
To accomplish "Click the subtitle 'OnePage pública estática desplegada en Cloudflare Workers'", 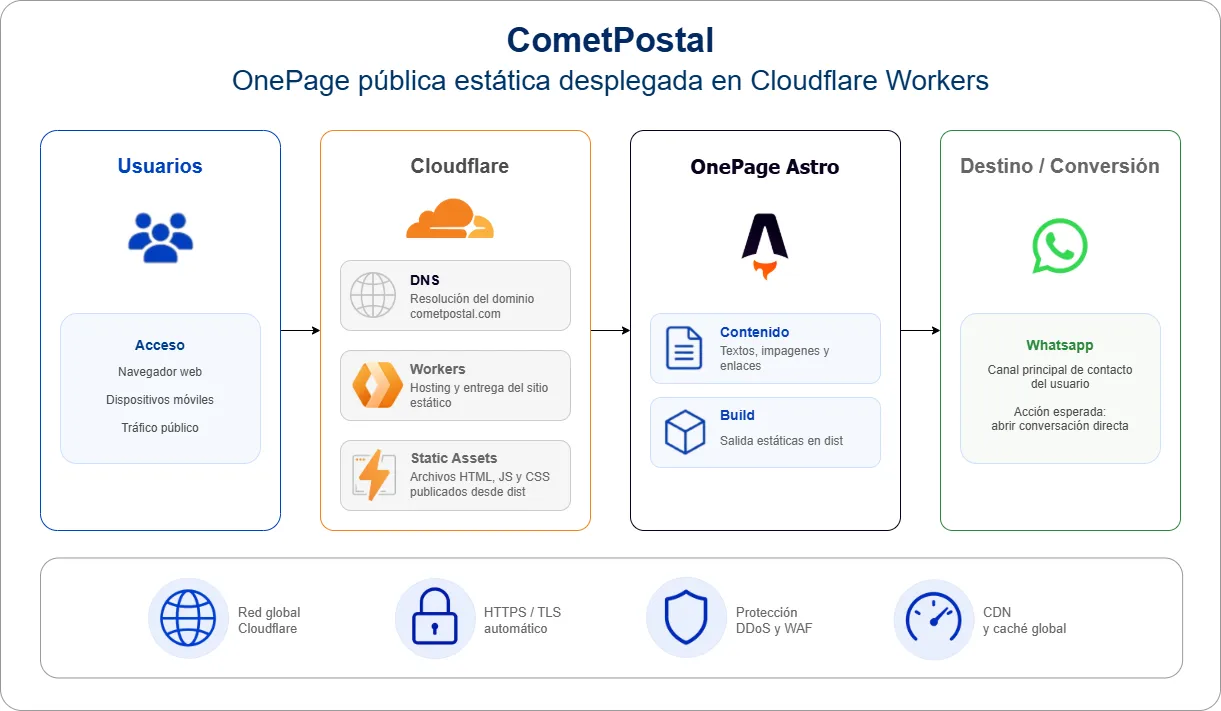I will pyautogui.click(x=610, y=81).
